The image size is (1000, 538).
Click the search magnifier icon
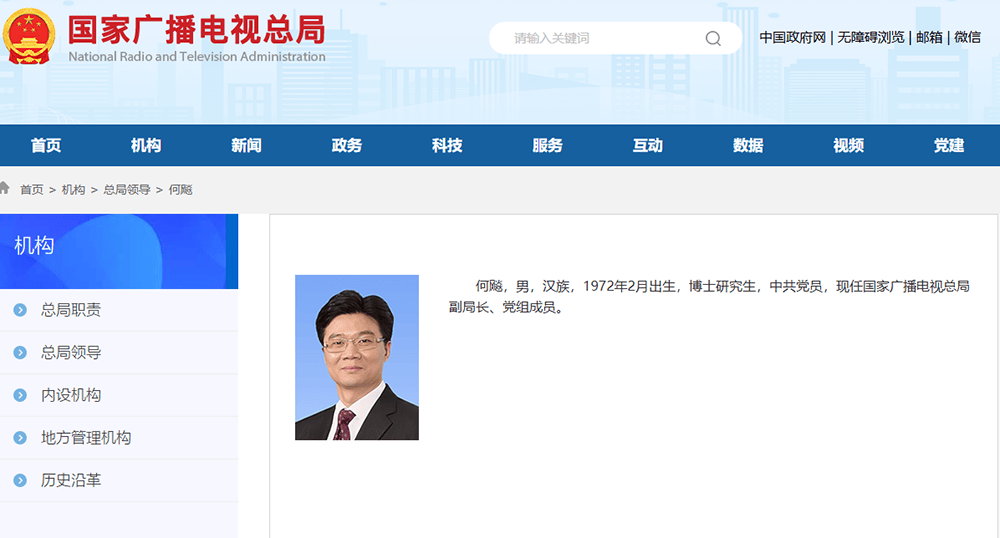[x=713, y=39]
